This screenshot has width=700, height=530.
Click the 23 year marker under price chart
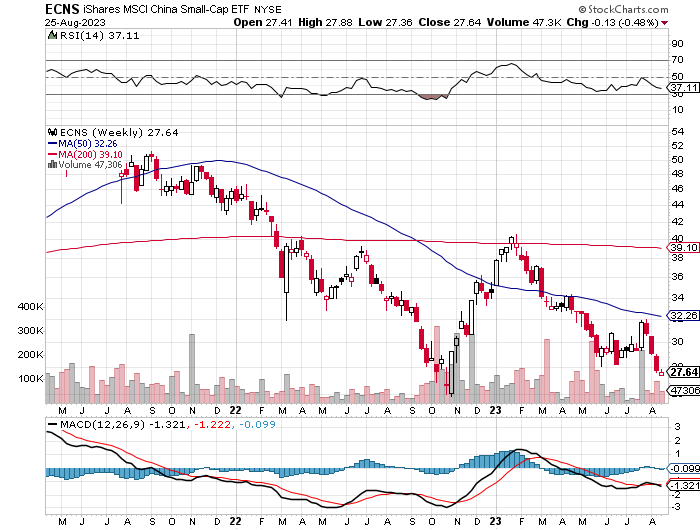point(496,410)
